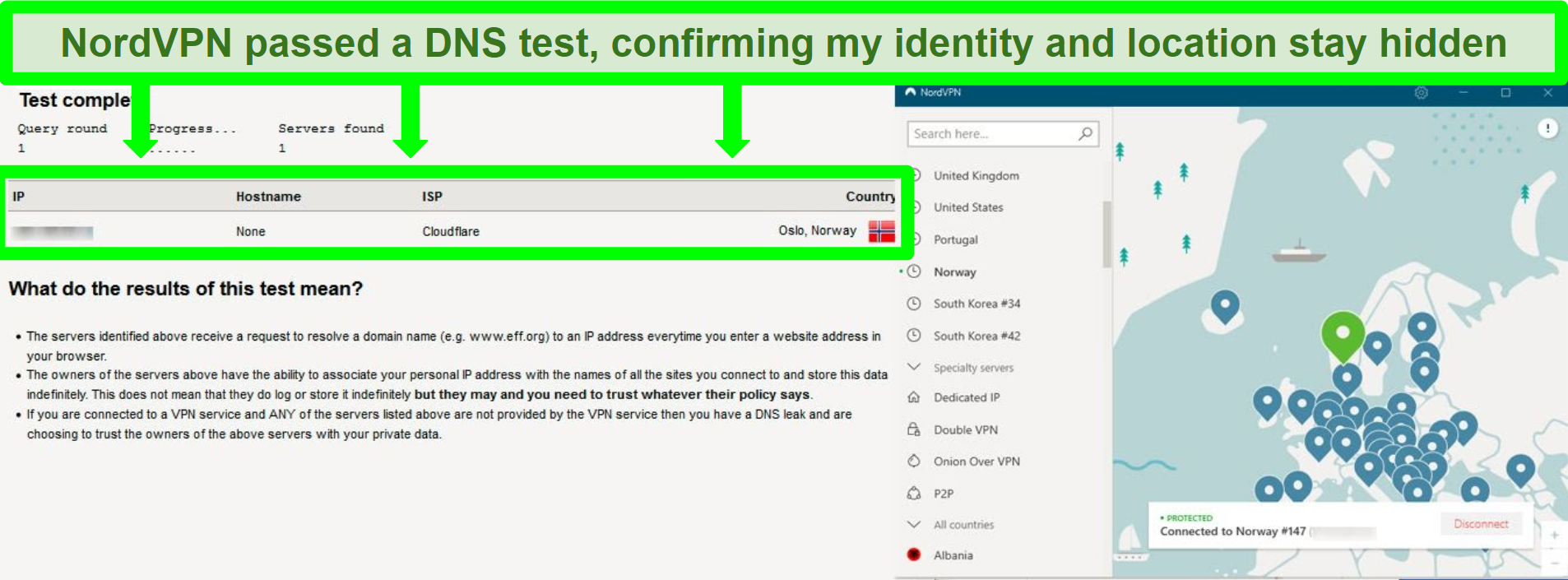Click the P2P icon
Image resolution: width=1568 pixels, height=580 pixels.
click(913, 494)
